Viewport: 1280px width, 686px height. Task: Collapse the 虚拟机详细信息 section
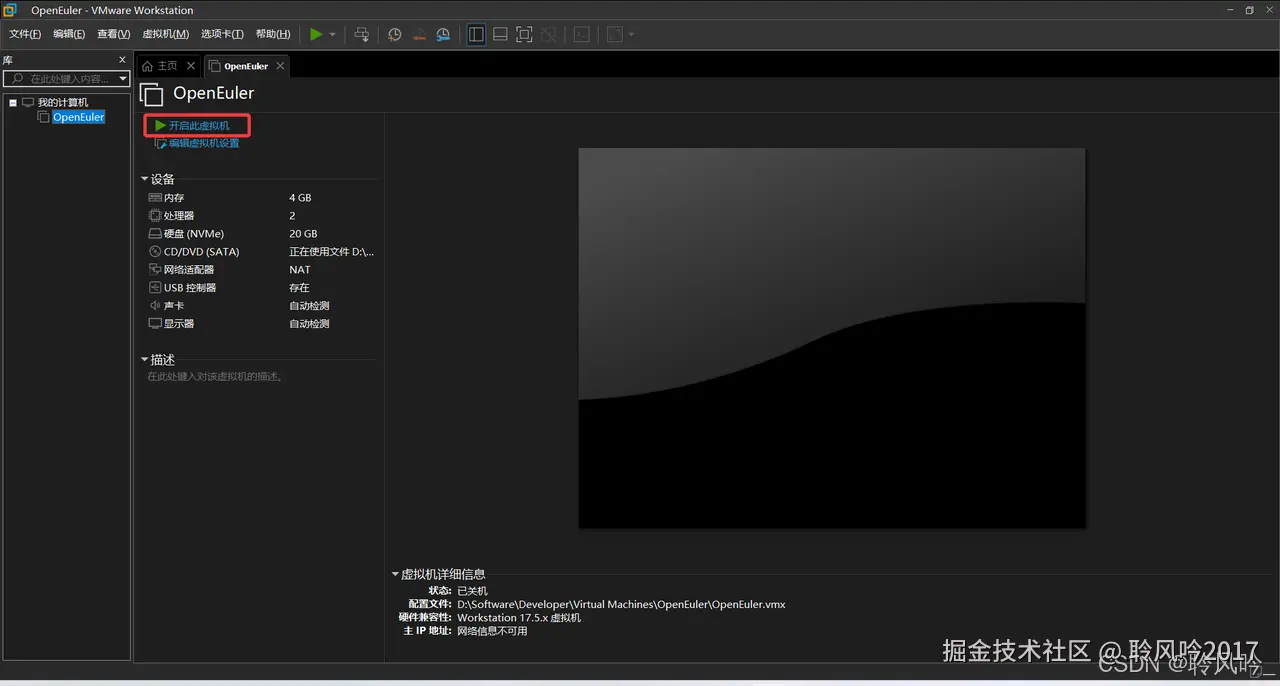coord(396,573)
